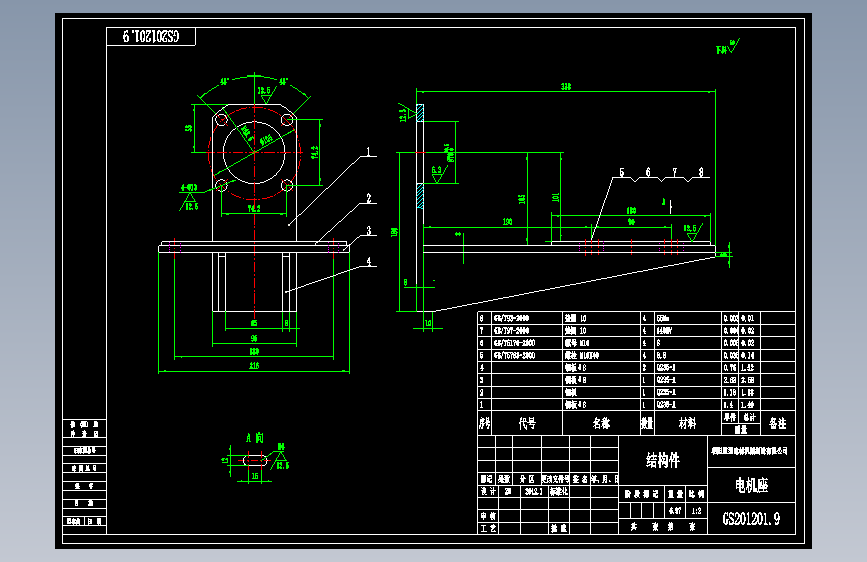Click balloon number 8 in side view

tap(701, 172)
